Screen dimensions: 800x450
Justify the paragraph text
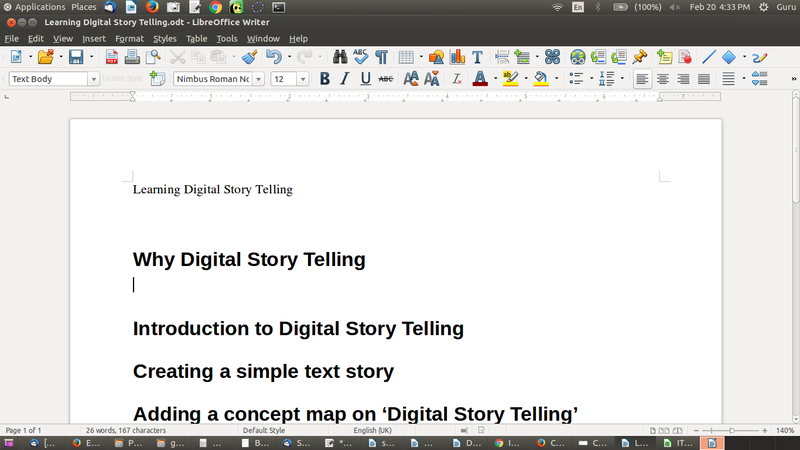tap(704, 79)
